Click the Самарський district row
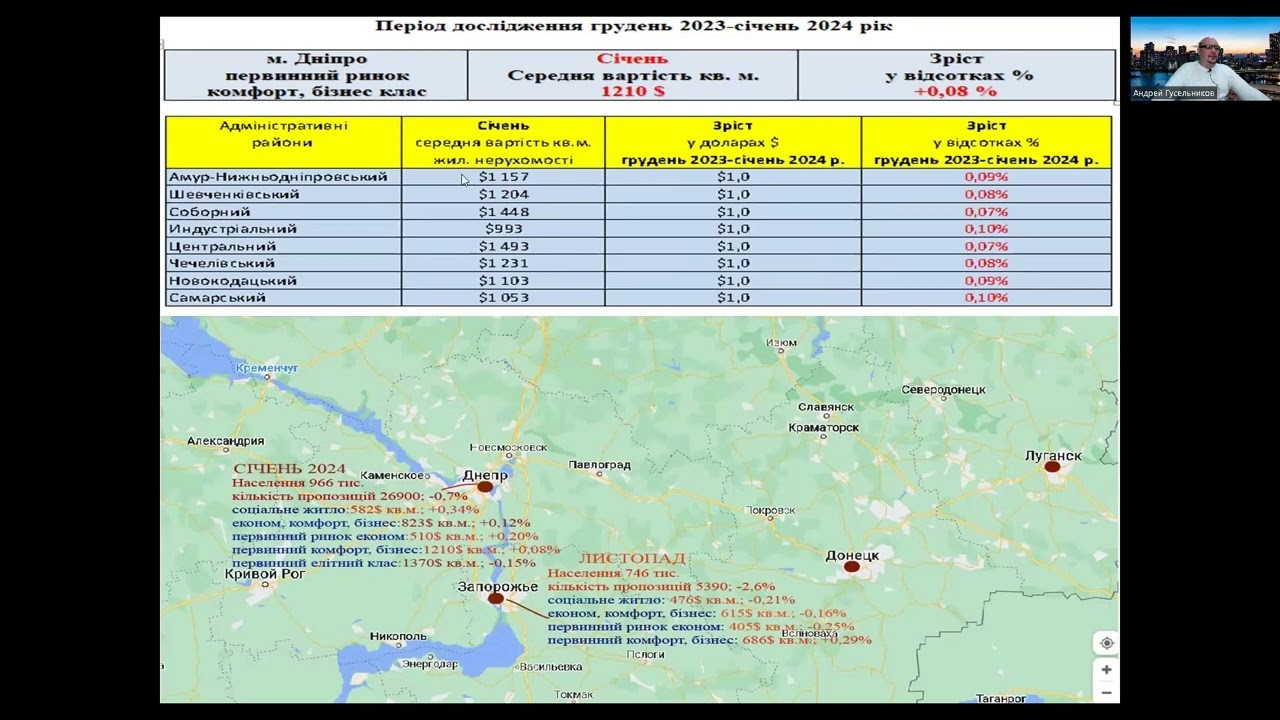Screen dimensions: 1280x720 click(638, 298)
